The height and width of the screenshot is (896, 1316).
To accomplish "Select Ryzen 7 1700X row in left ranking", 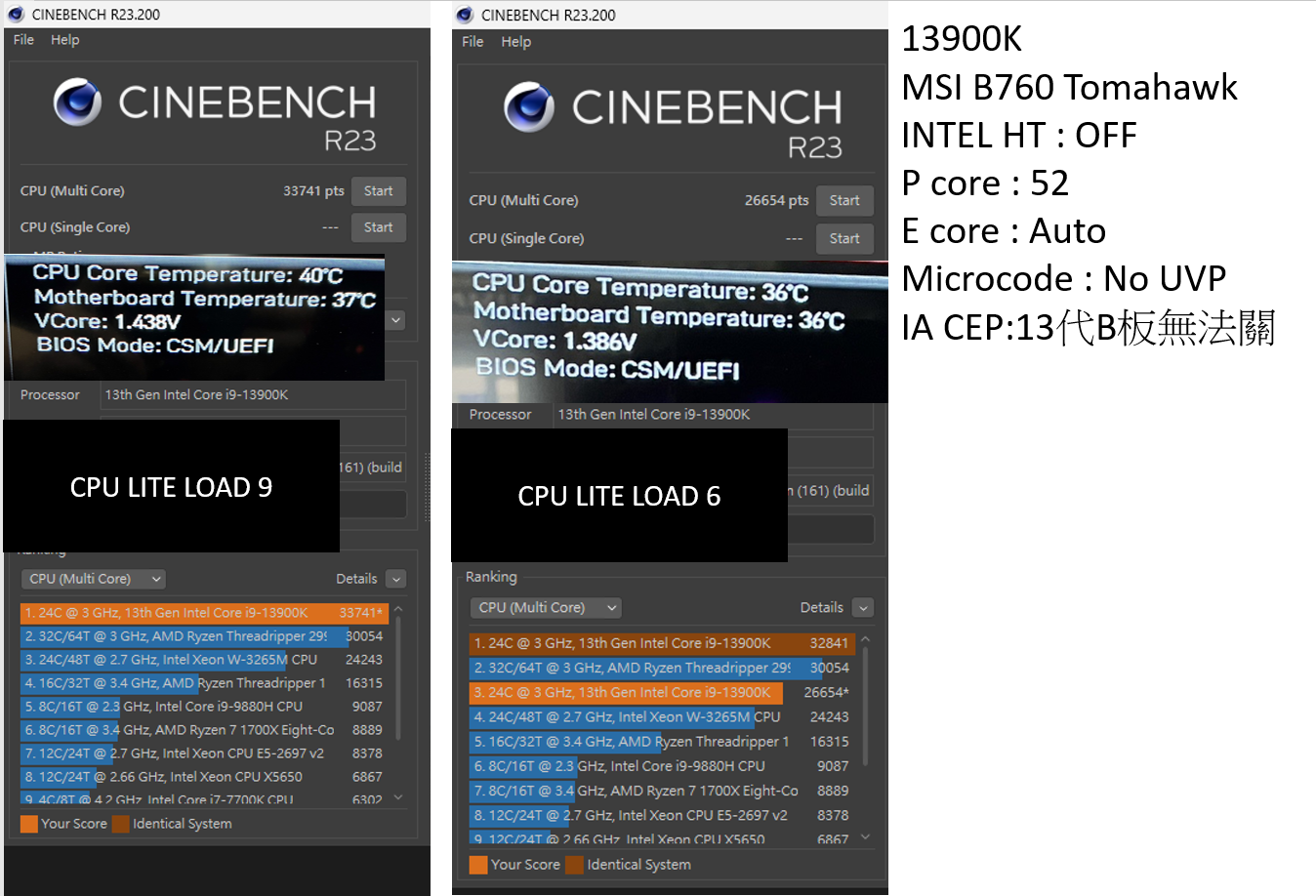I will coord(204,730).
